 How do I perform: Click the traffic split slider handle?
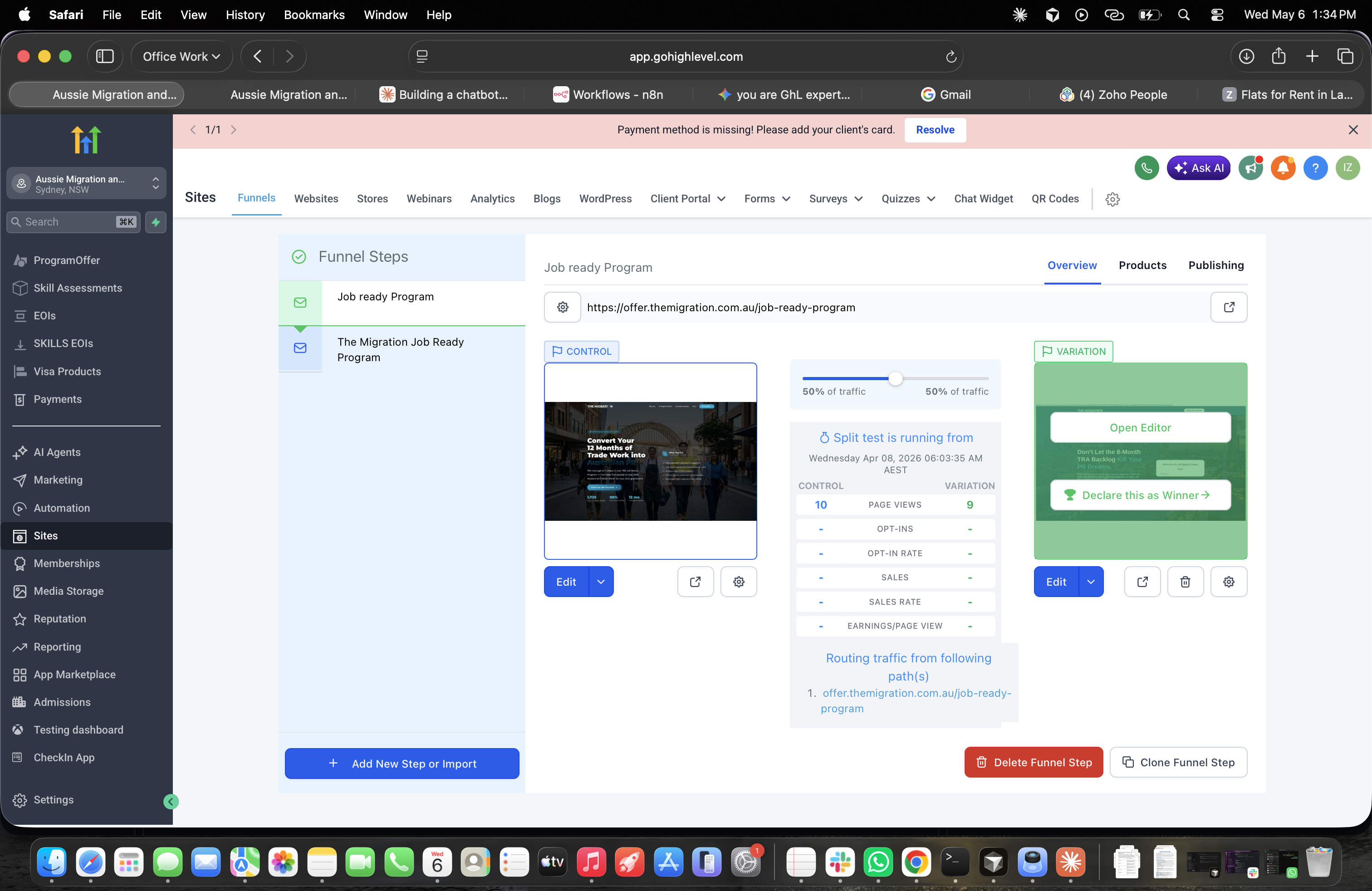click(895, 379)
